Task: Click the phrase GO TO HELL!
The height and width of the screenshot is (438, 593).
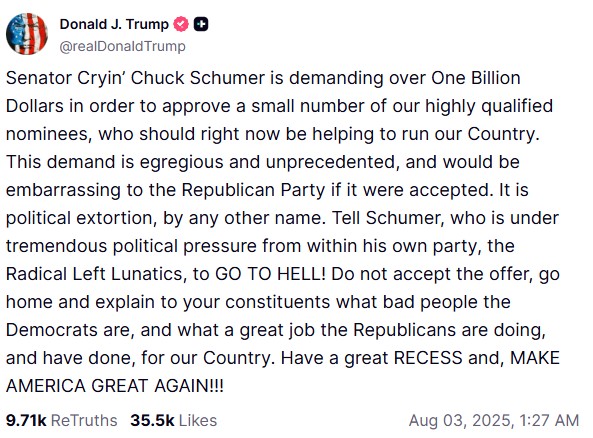Action: pos(270,274)
